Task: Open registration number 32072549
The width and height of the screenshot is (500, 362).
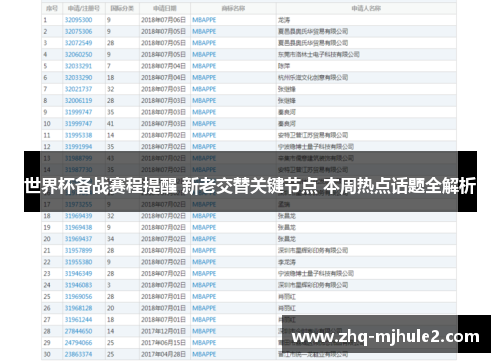Action: tap(78, 43)
